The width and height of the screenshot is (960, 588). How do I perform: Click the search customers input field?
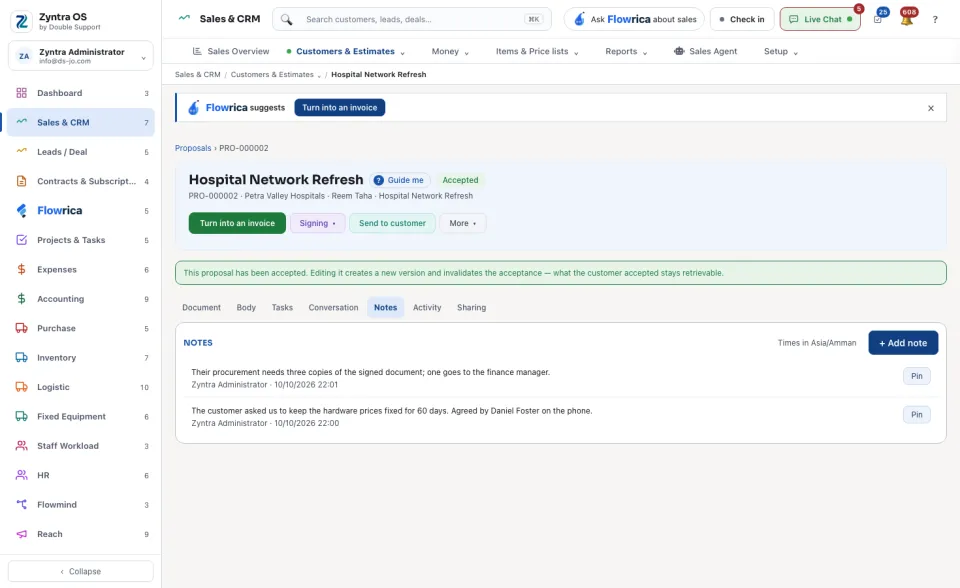coord(411,20)
